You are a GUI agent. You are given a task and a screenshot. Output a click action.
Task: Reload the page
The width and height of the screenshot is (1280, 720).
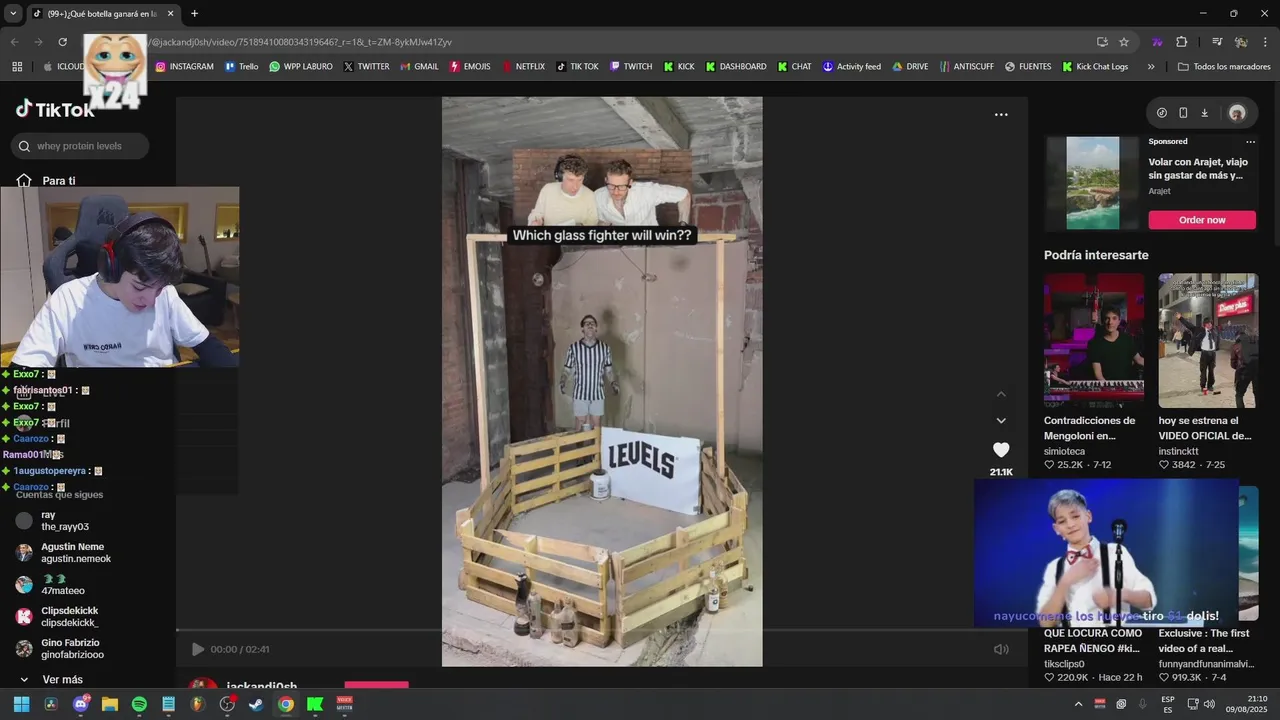(62, 42)
